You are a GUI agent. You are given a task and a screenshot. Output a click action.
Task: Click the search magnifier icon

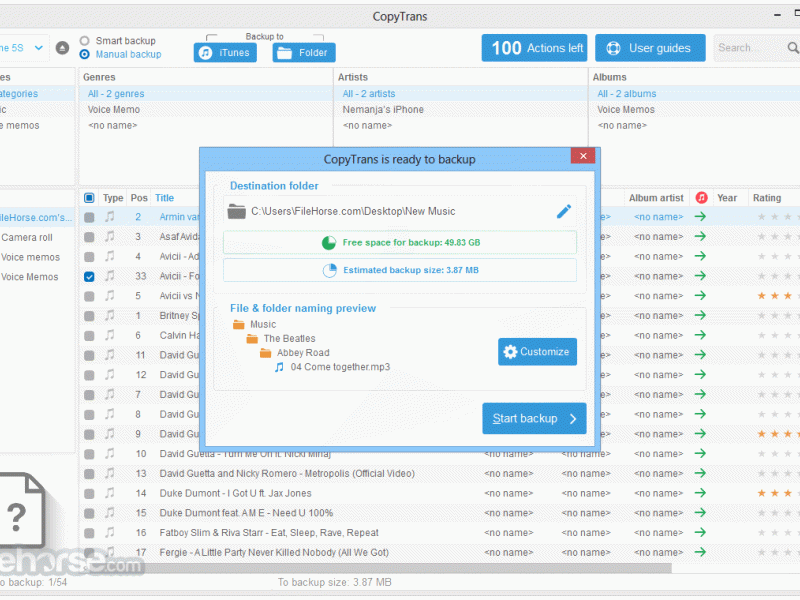[x=793, y=48]
